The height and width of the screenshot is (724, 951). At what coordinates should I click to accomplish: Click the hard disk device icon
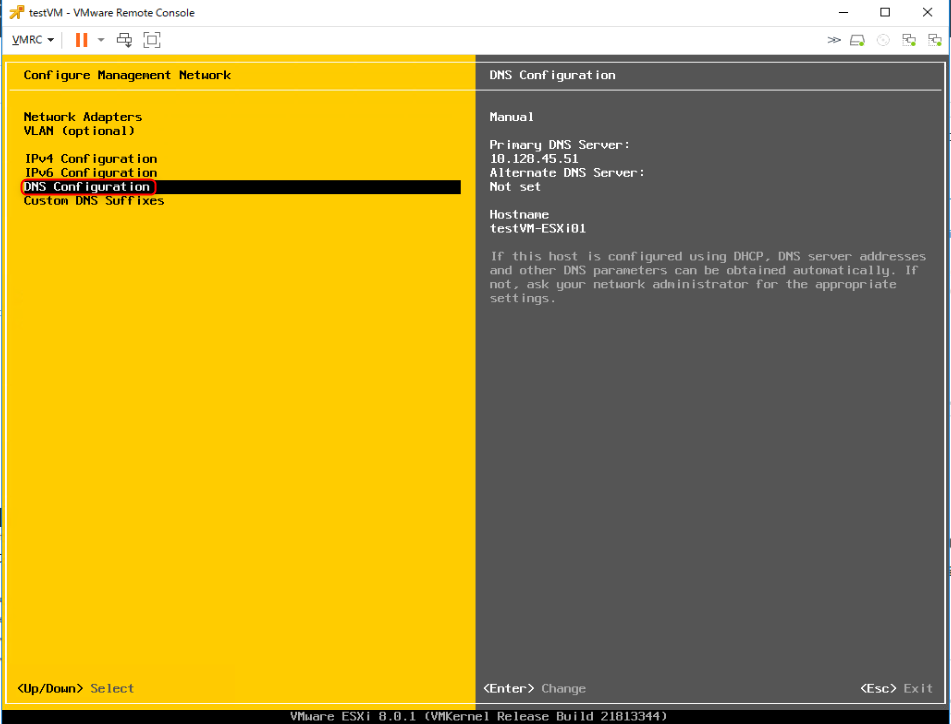point(857,40)
